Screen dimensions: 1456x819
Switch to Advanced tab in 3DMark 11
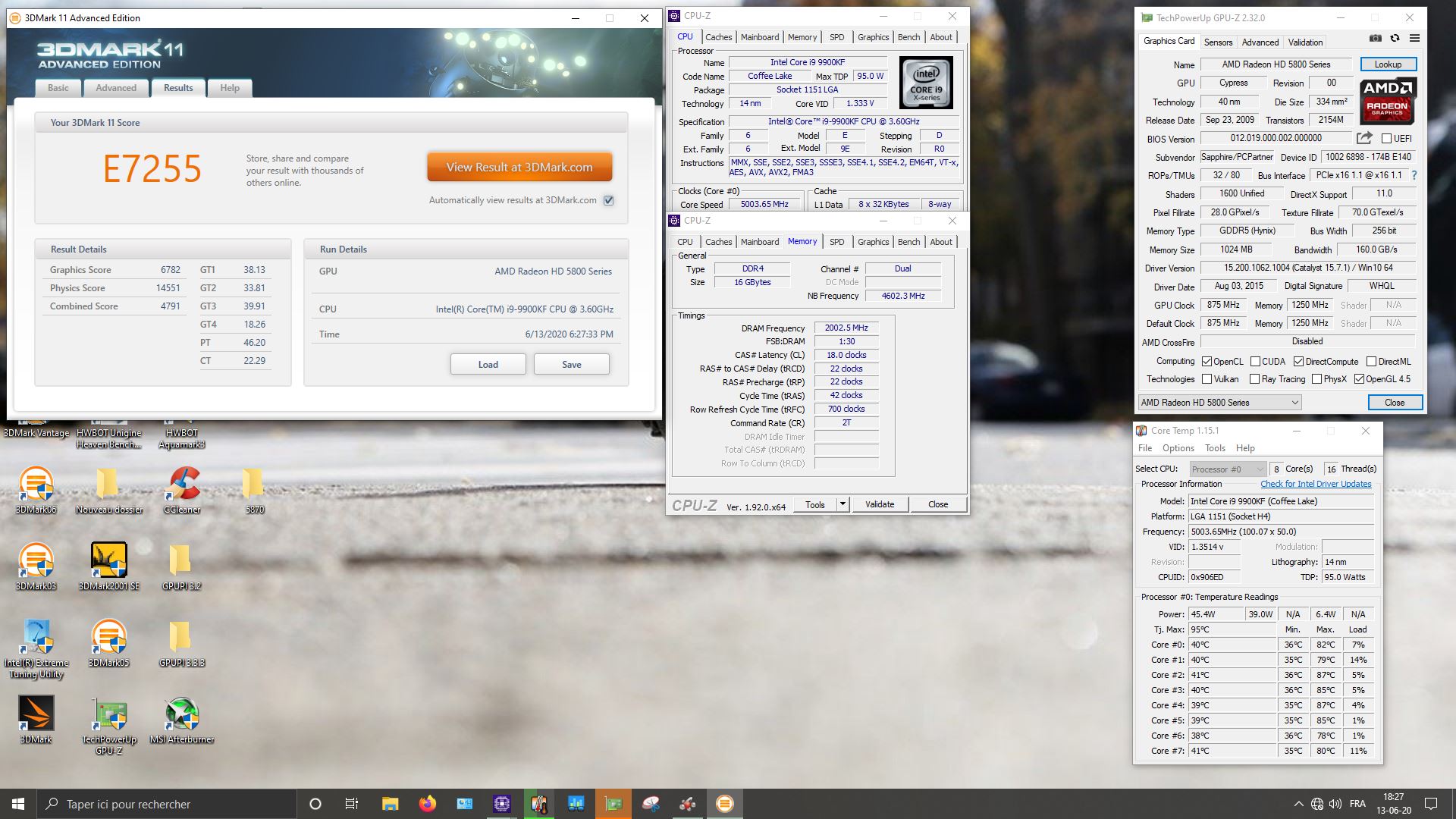point(116,88)
